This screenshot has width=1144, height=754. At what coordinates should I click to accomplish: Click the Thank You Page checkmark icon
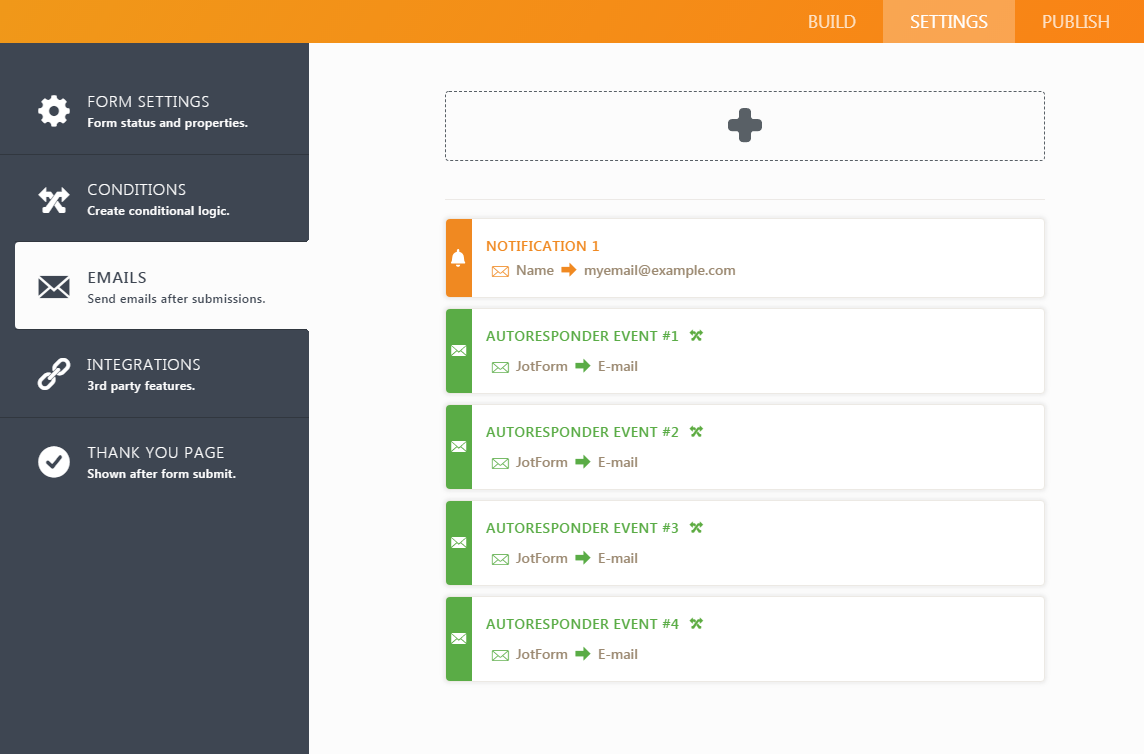click(54, 462)
